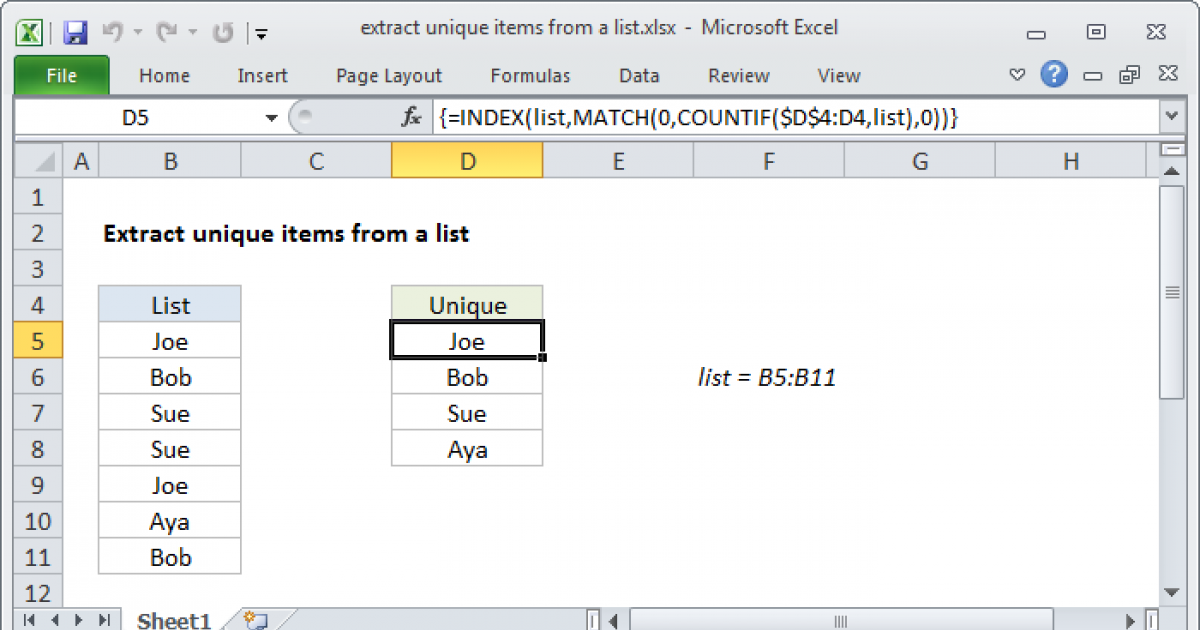The width and height of the screenshot is (1200, 630).
Task: Open the Name Box dropdown
Action: [270, 117]
